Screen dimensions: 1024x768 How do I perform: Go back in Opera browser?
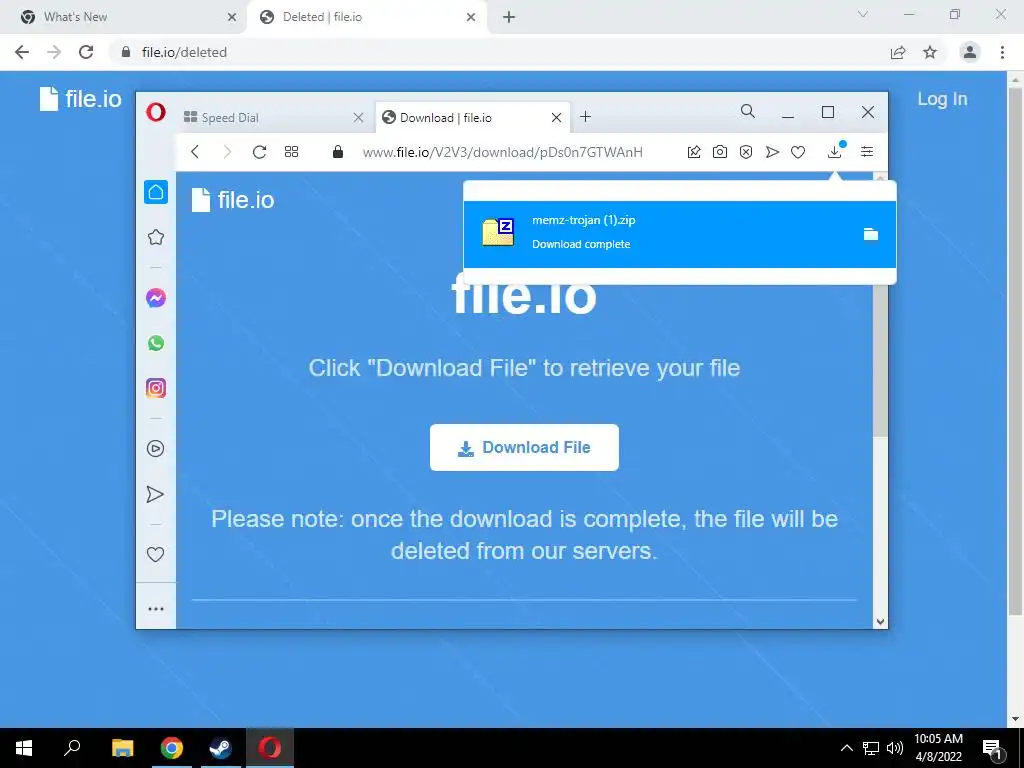pyautogui.click(x=195, y=152)
